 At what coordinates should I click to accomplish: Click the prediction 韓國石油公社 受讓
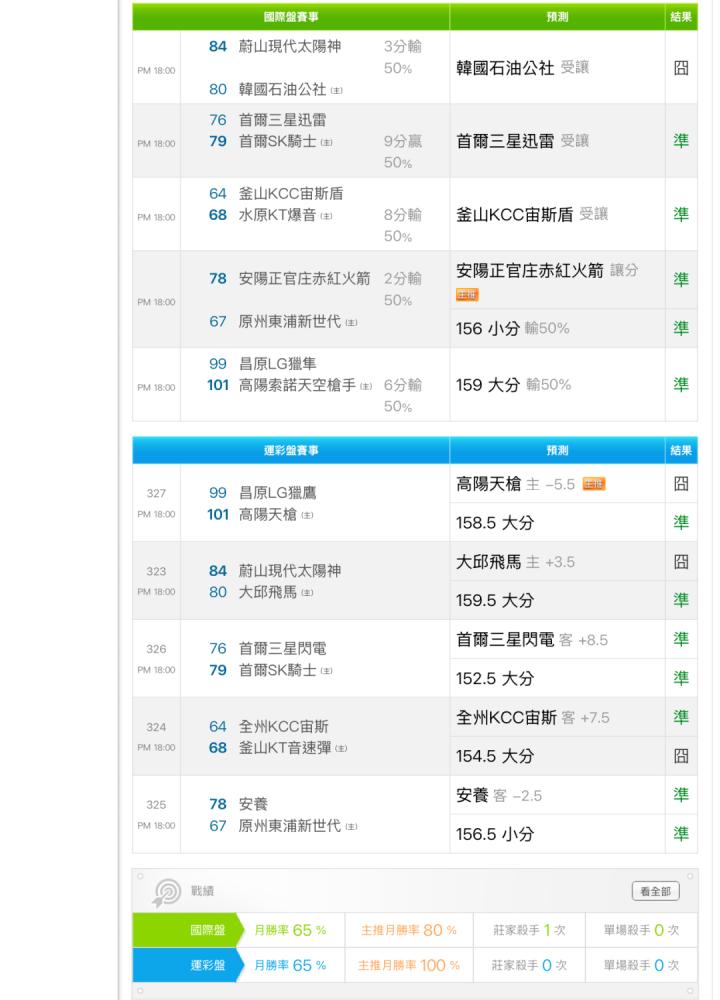pos(522,68)
